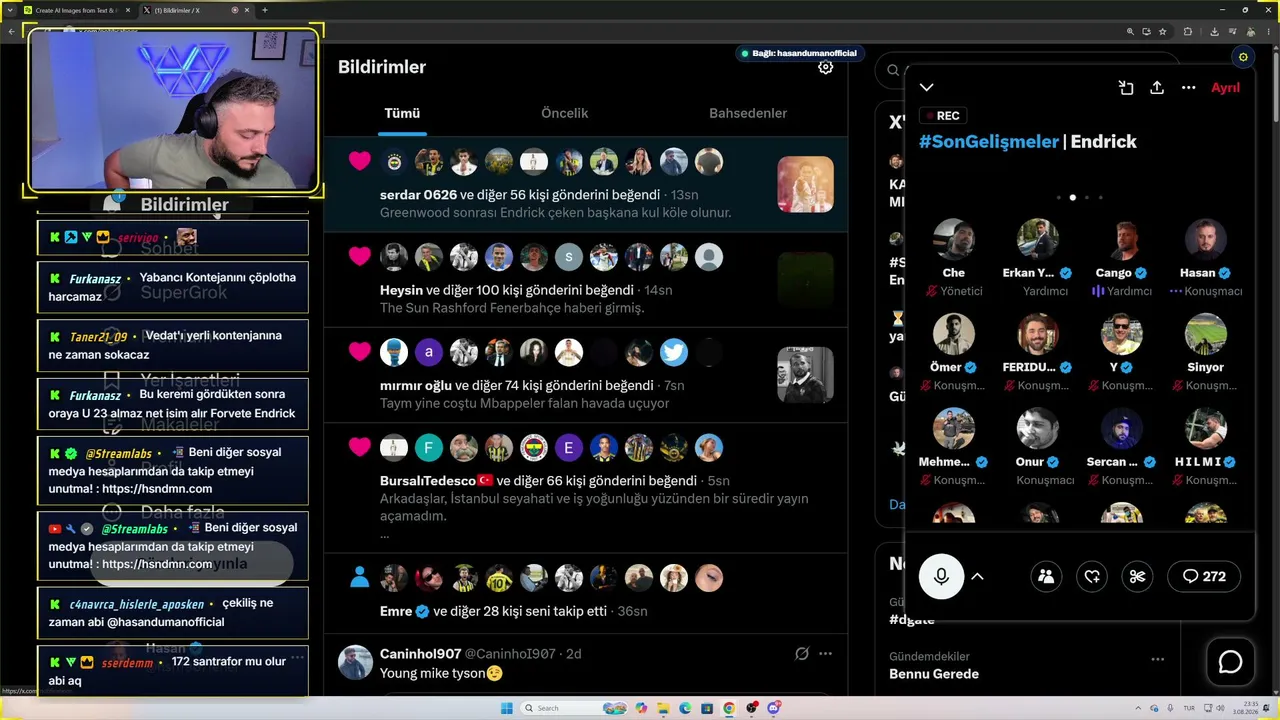Switch to the Bahsedenler tab
1280x720 pixels.
click(x=748, y=113)
